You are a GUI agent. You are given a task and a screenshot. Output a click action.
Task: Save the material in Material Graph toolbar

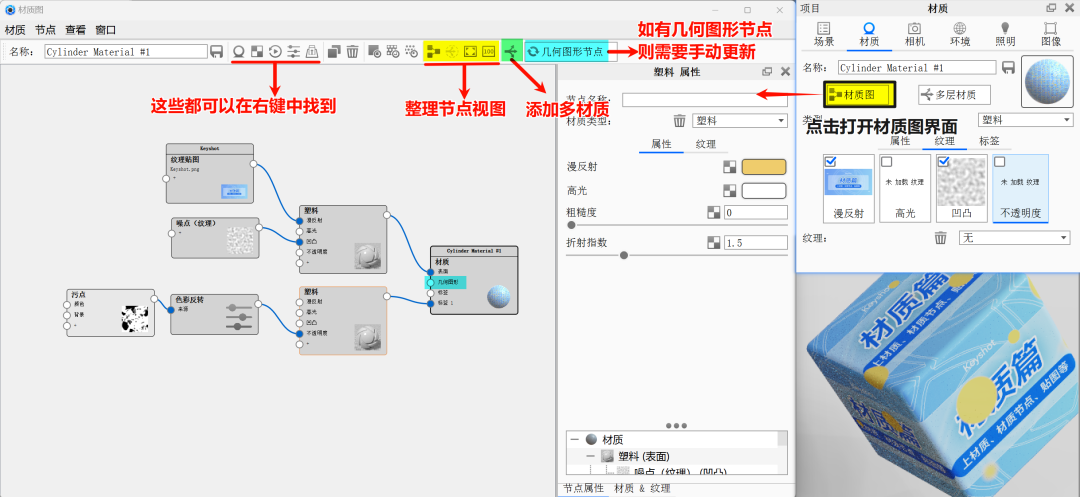[216, 51]
